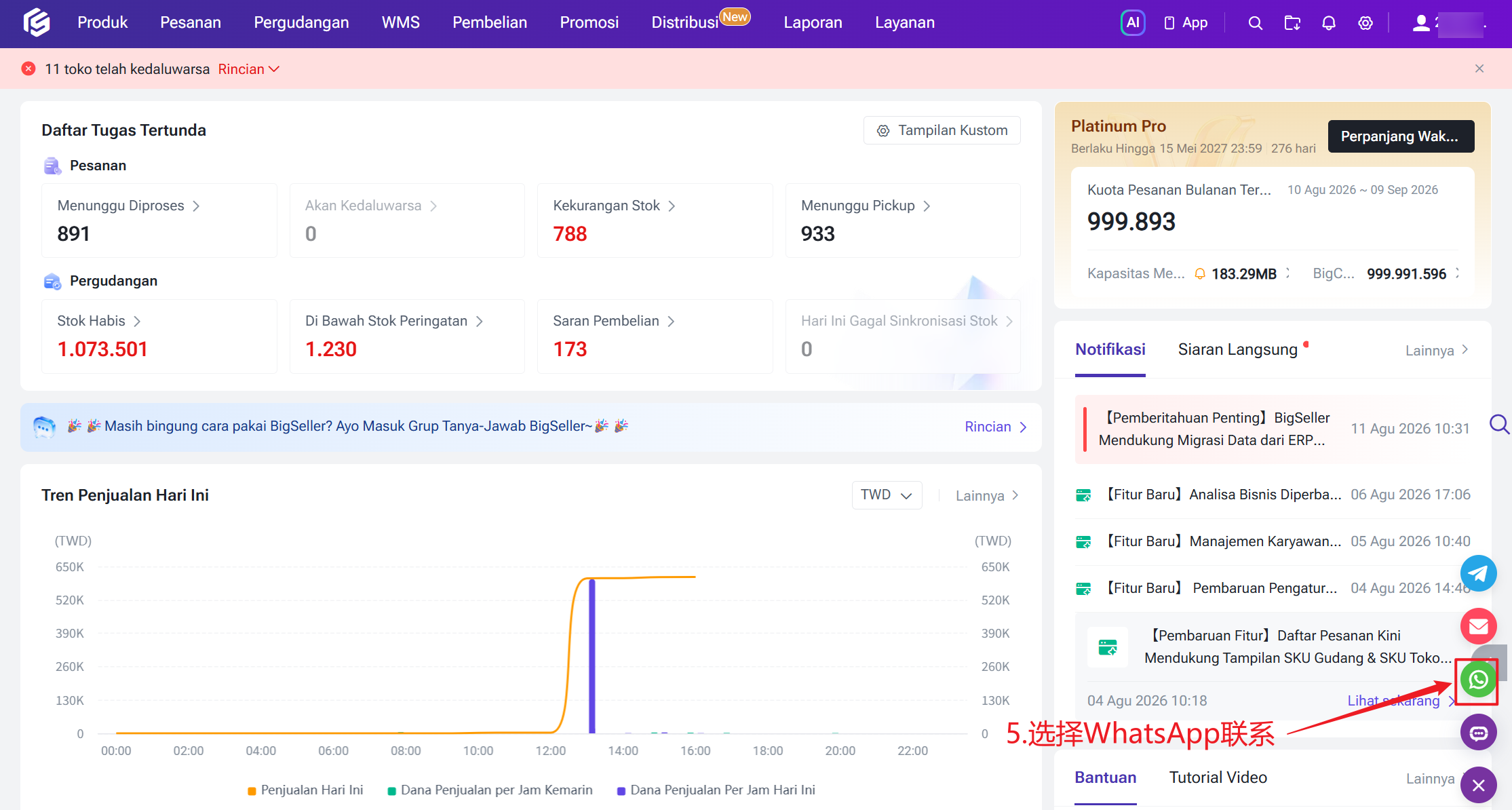1512x810 pixels.
Task: Click the Telegram floating contact icon
Action: (1478, 573)
